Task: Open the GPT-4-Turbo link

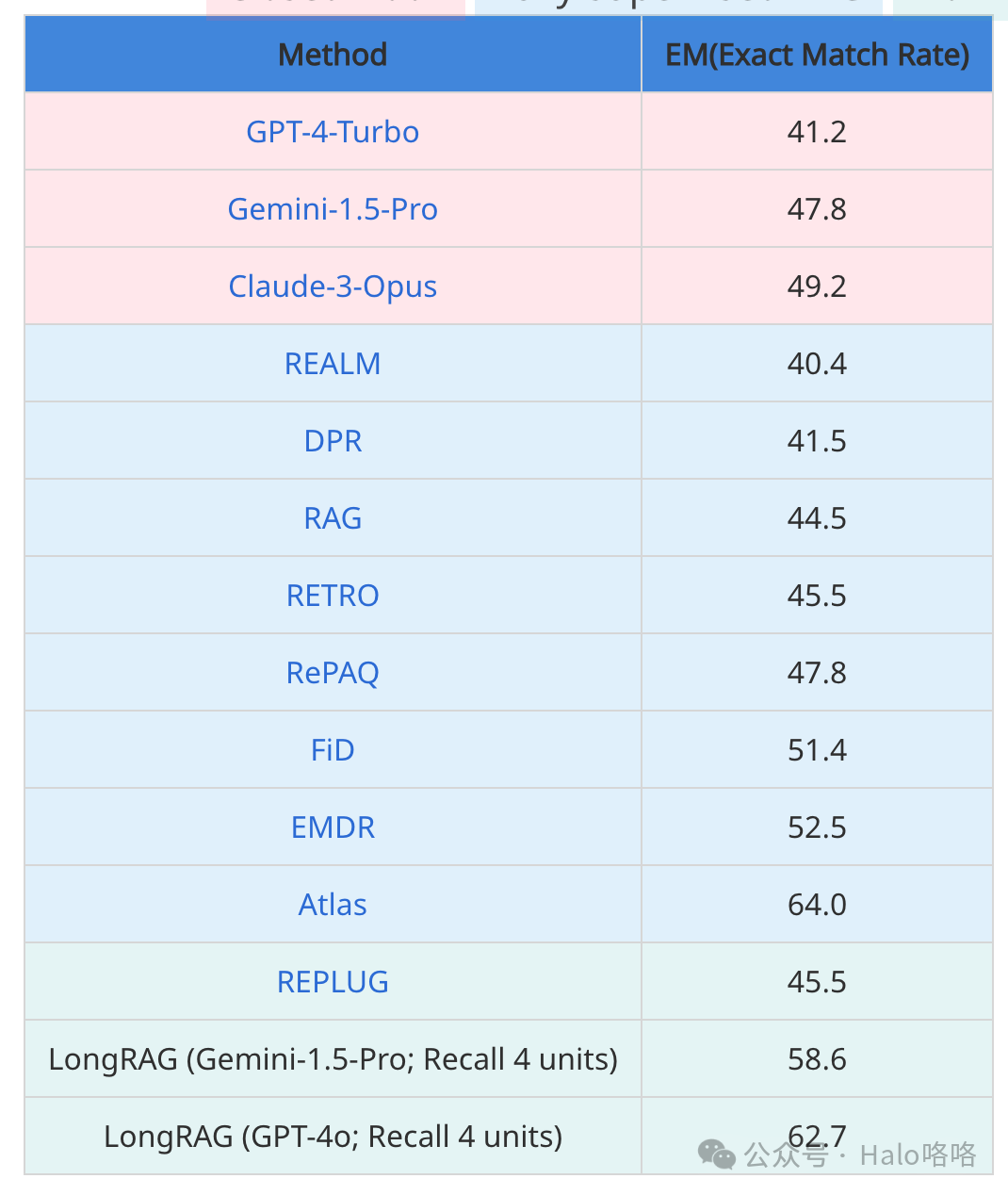Action: click(x=333, y=132)
